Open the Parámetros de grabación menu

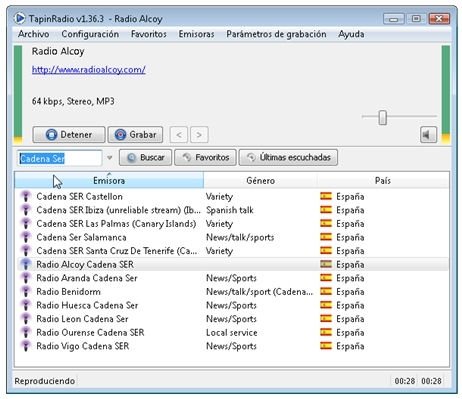276,34
